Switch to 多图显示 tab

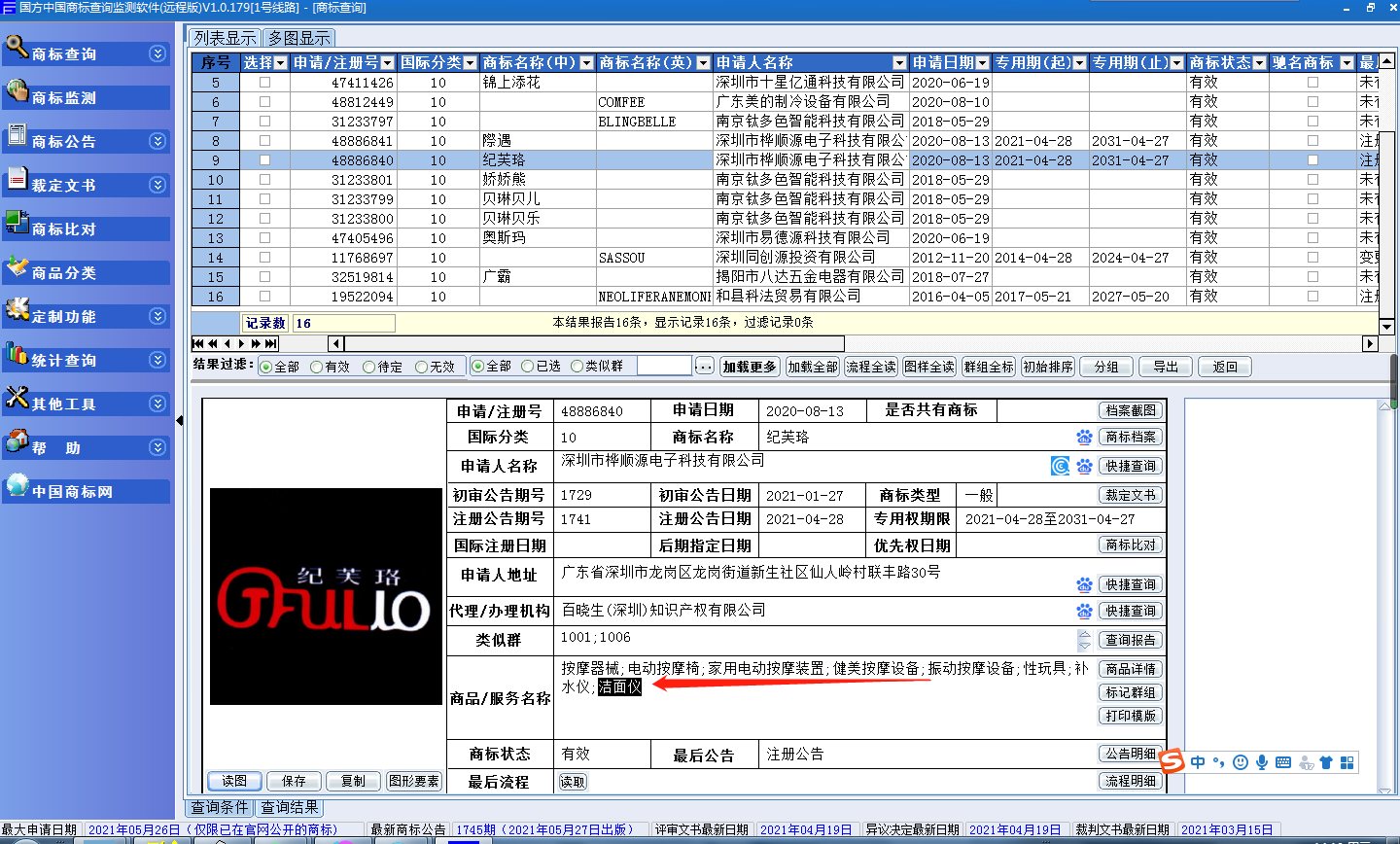pyautogui.click(x=299, y=38)
